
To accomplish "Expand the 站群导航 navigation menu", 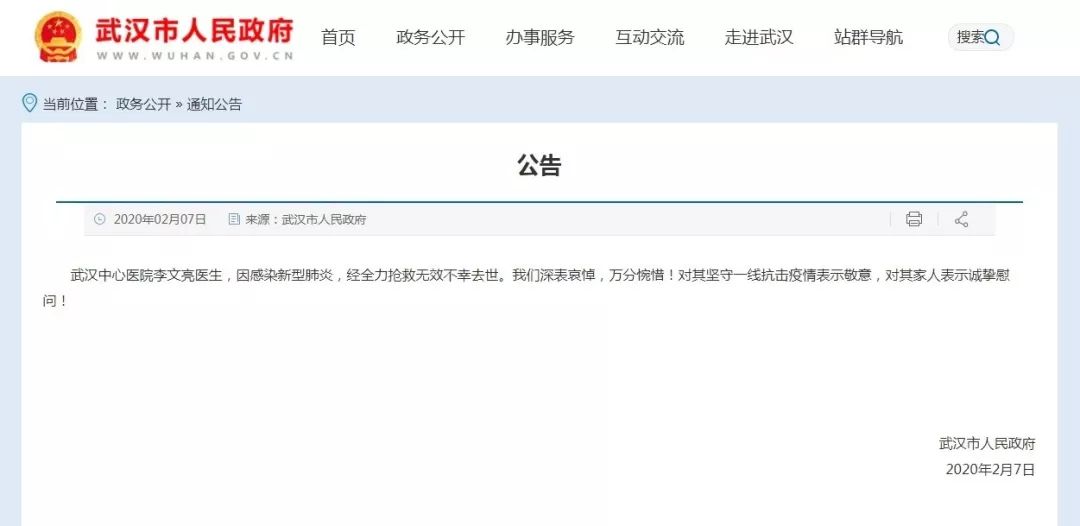I will (868, 38).
